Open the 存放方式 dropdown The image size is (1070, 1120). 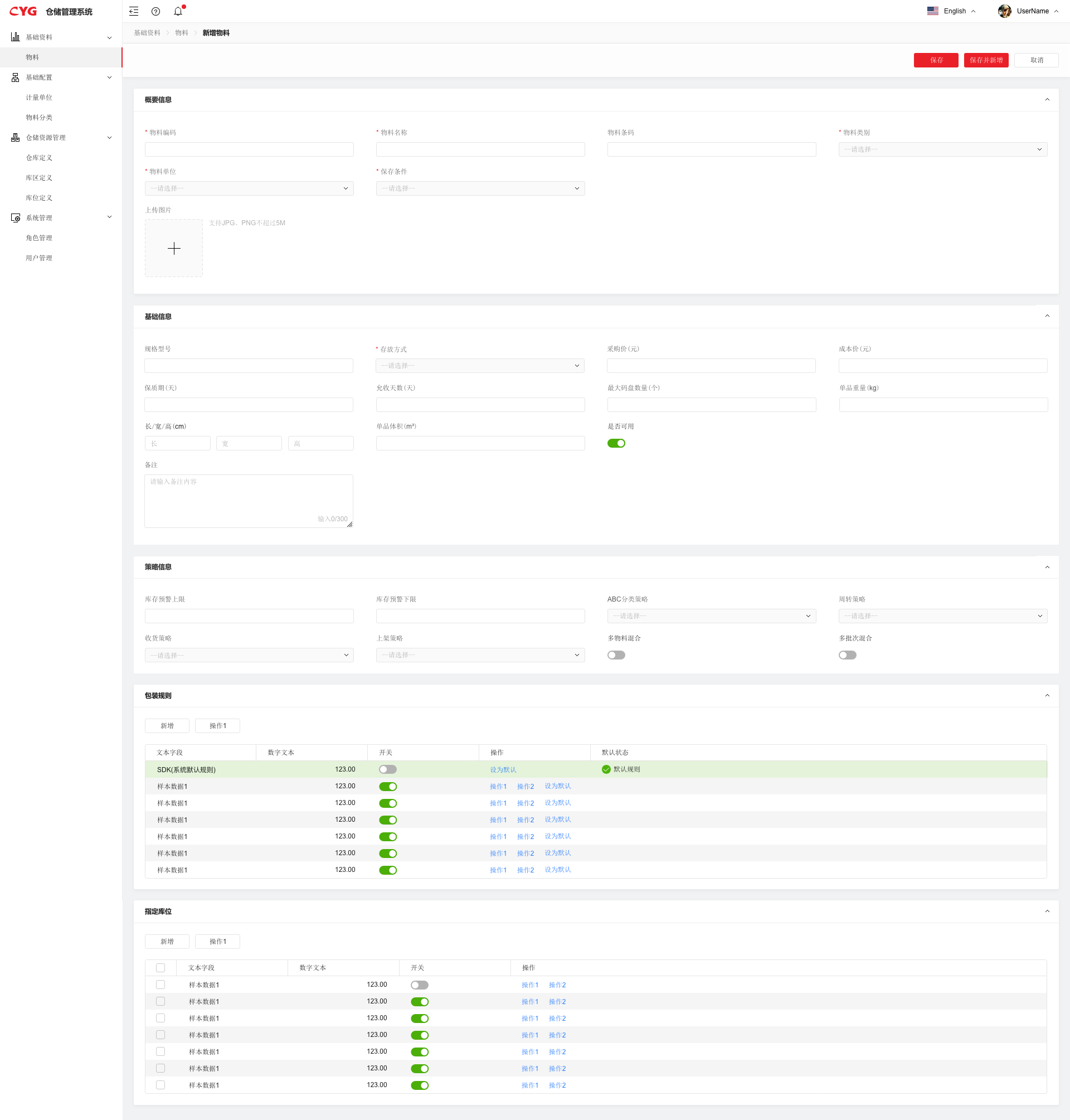coord(480,366)
